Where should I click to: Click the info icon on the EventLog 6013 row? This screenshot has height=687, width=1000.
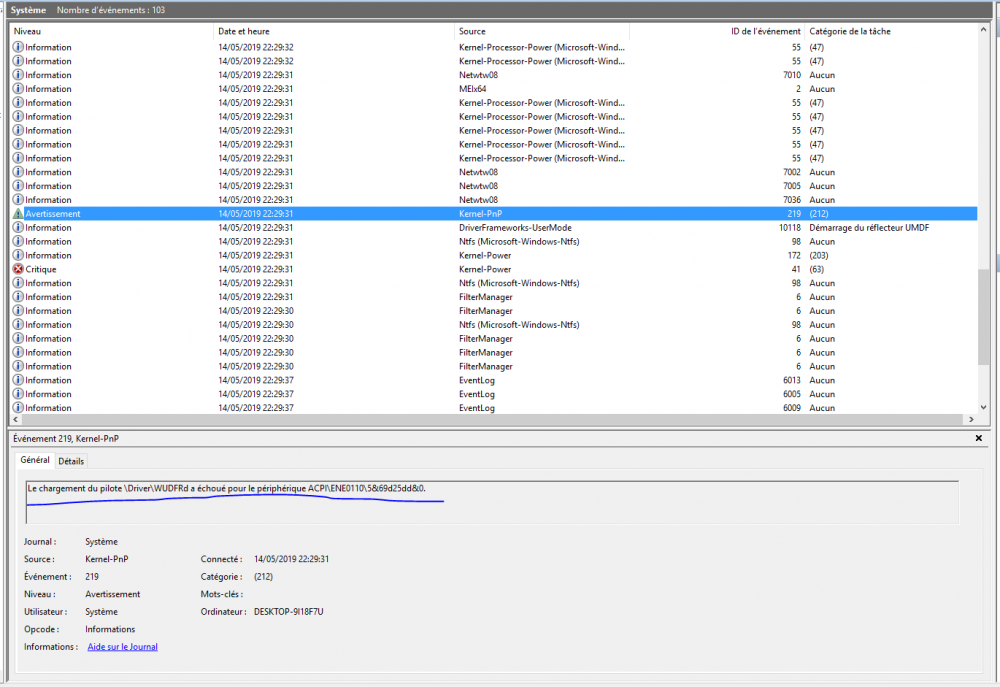18,380
